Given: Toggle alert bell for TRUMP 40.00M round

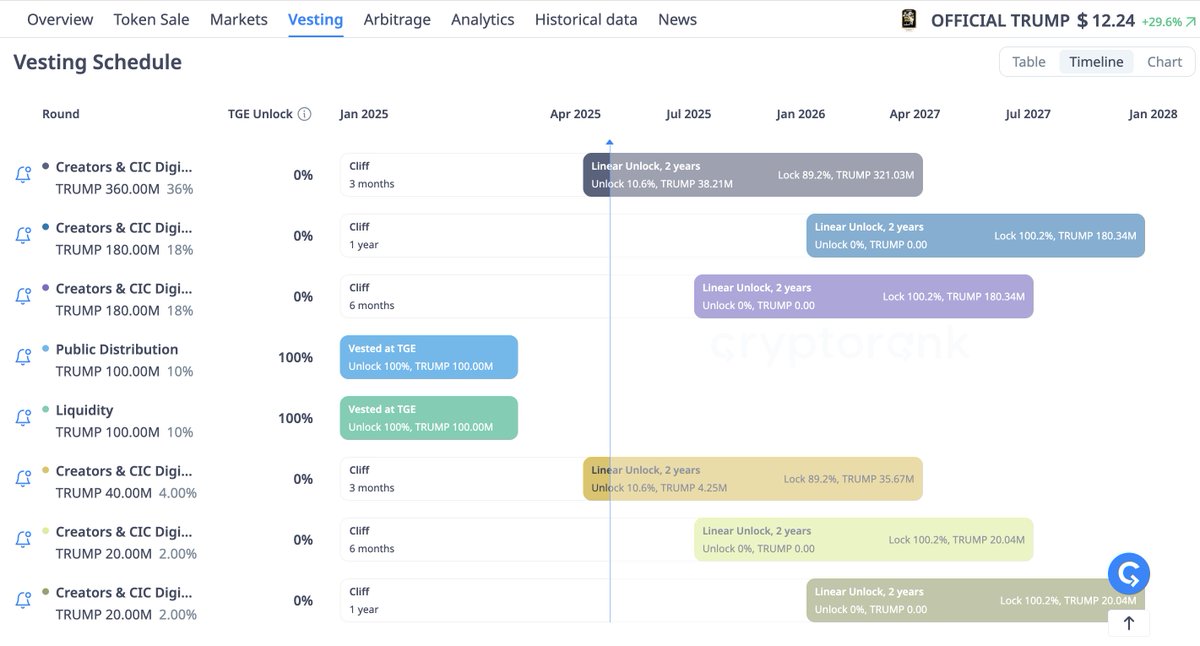Looking at the screenshot, I should [x=23, y=479].
